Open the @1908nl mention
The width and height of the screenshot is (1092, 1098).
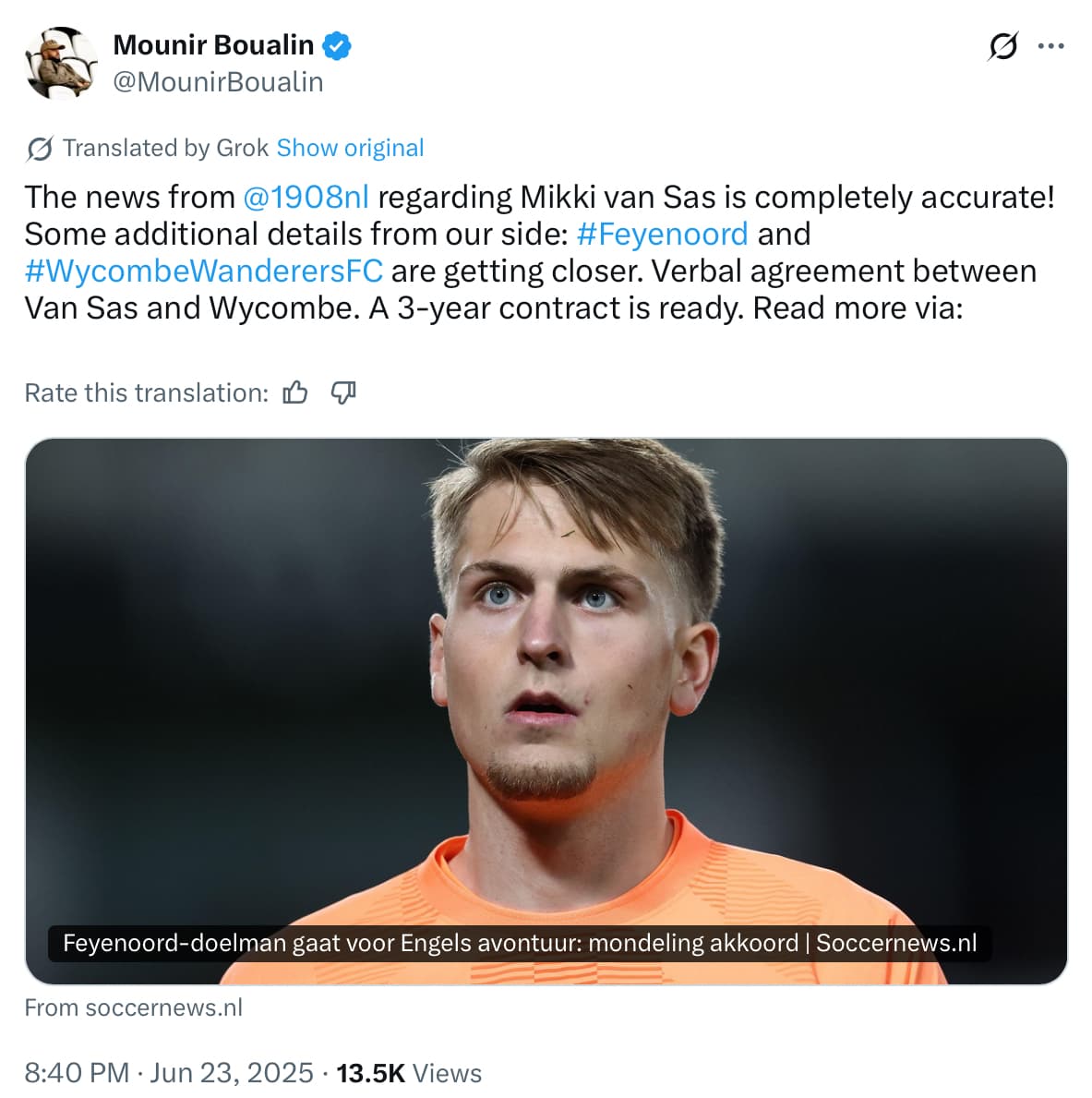point(306,198)
